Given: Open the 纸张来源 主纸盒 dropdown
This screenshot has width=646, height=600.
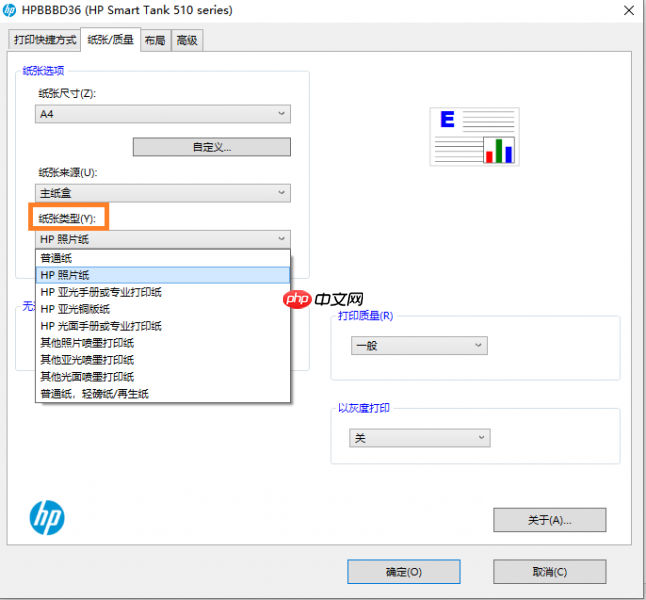Looking at the screenshot, I should (163, 193).
